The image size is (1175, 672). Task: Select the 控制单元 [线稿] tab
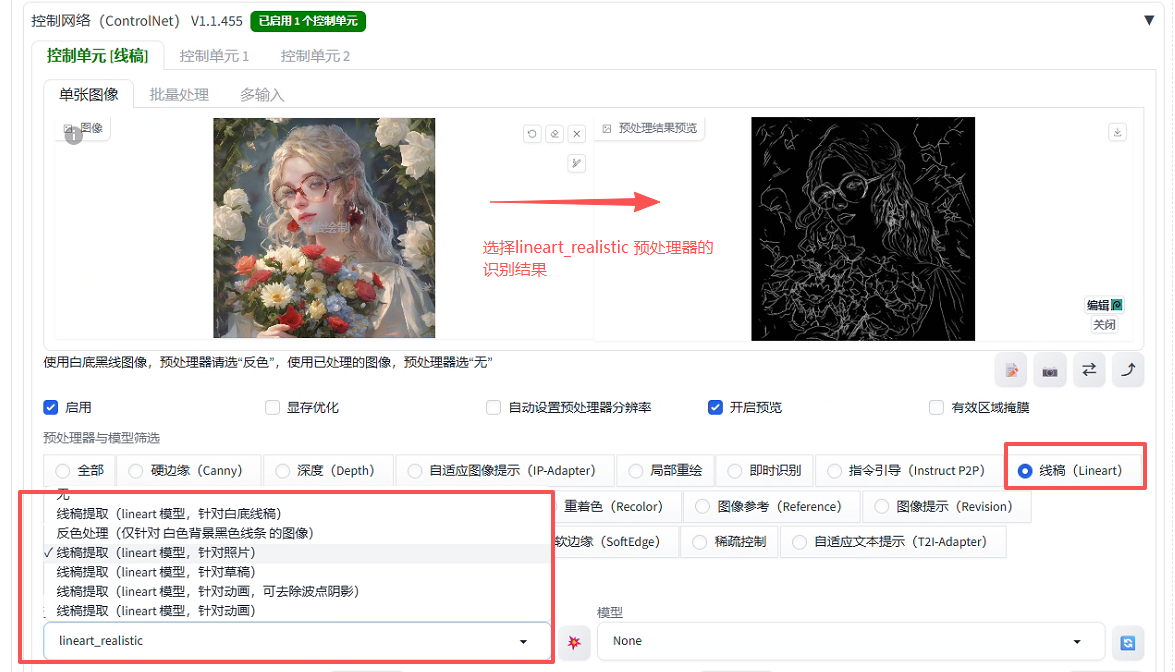97,56
